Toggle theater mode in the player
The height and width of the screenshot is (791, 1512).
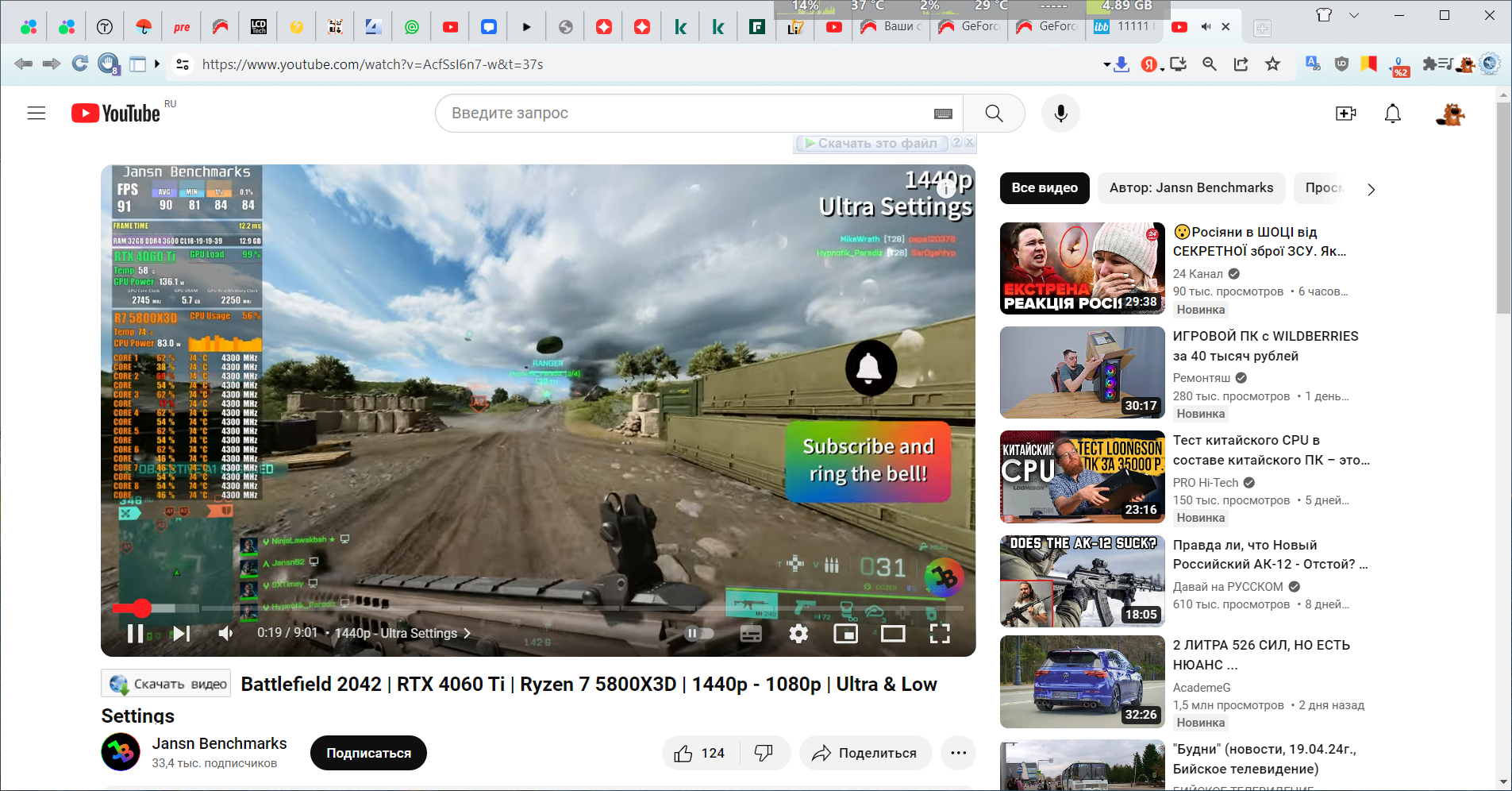(x=893, y=633)
